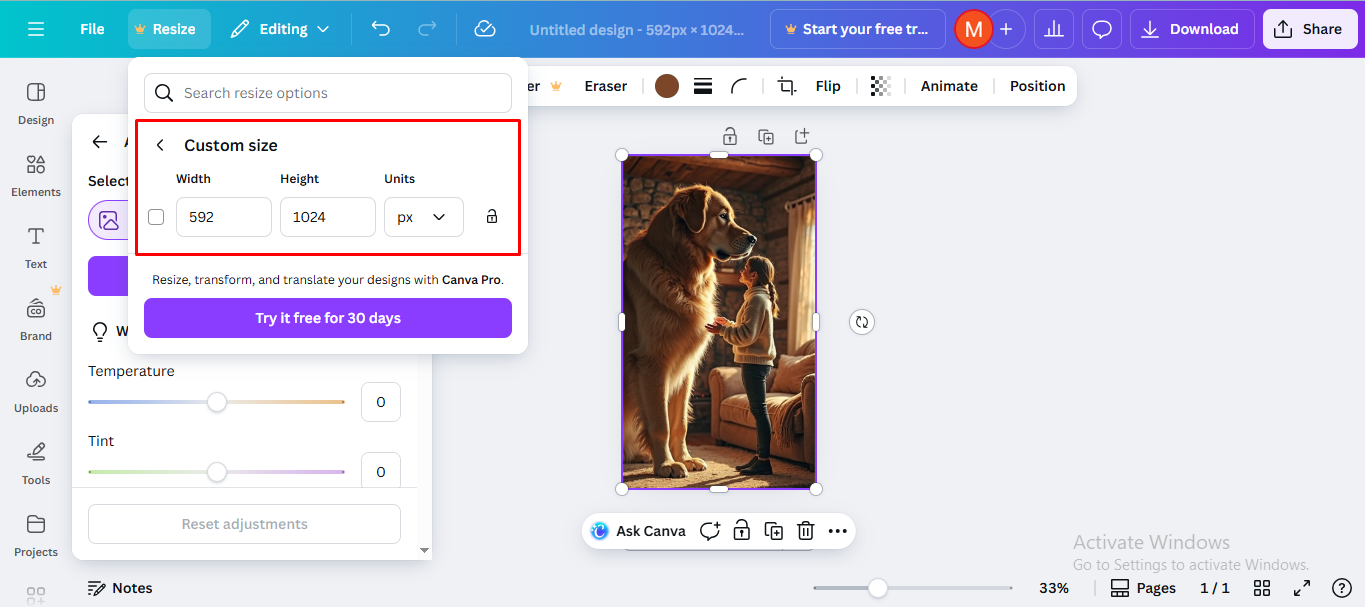Viewport: 1365px width, 607px height.
Task: Select the Crop tool
Action: point(786,86)
